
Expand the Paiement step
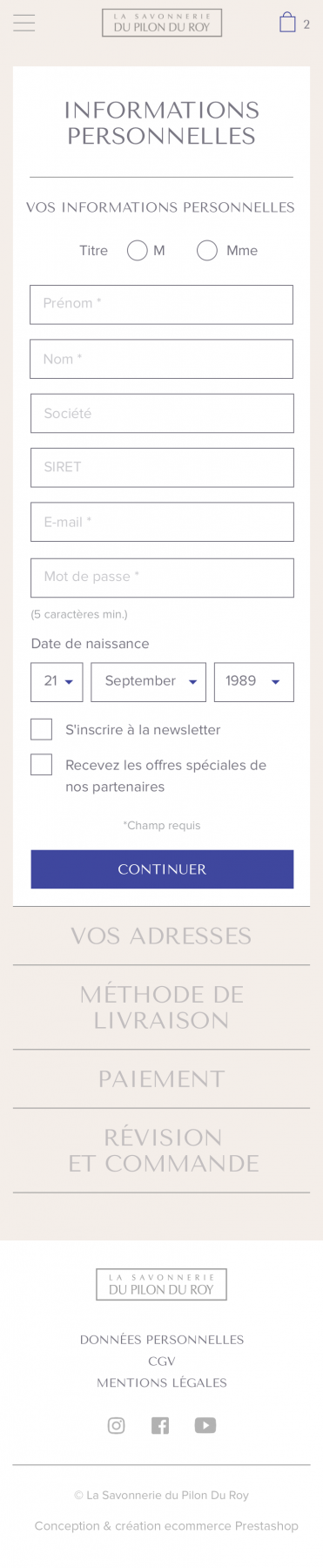161,1078
